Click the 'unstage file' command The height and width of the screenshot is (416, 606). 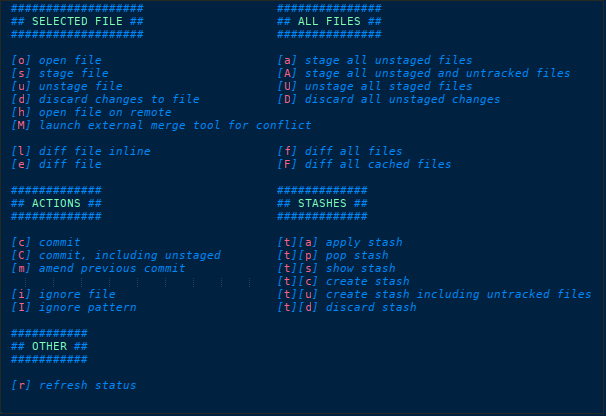click(x=74, y=86)
